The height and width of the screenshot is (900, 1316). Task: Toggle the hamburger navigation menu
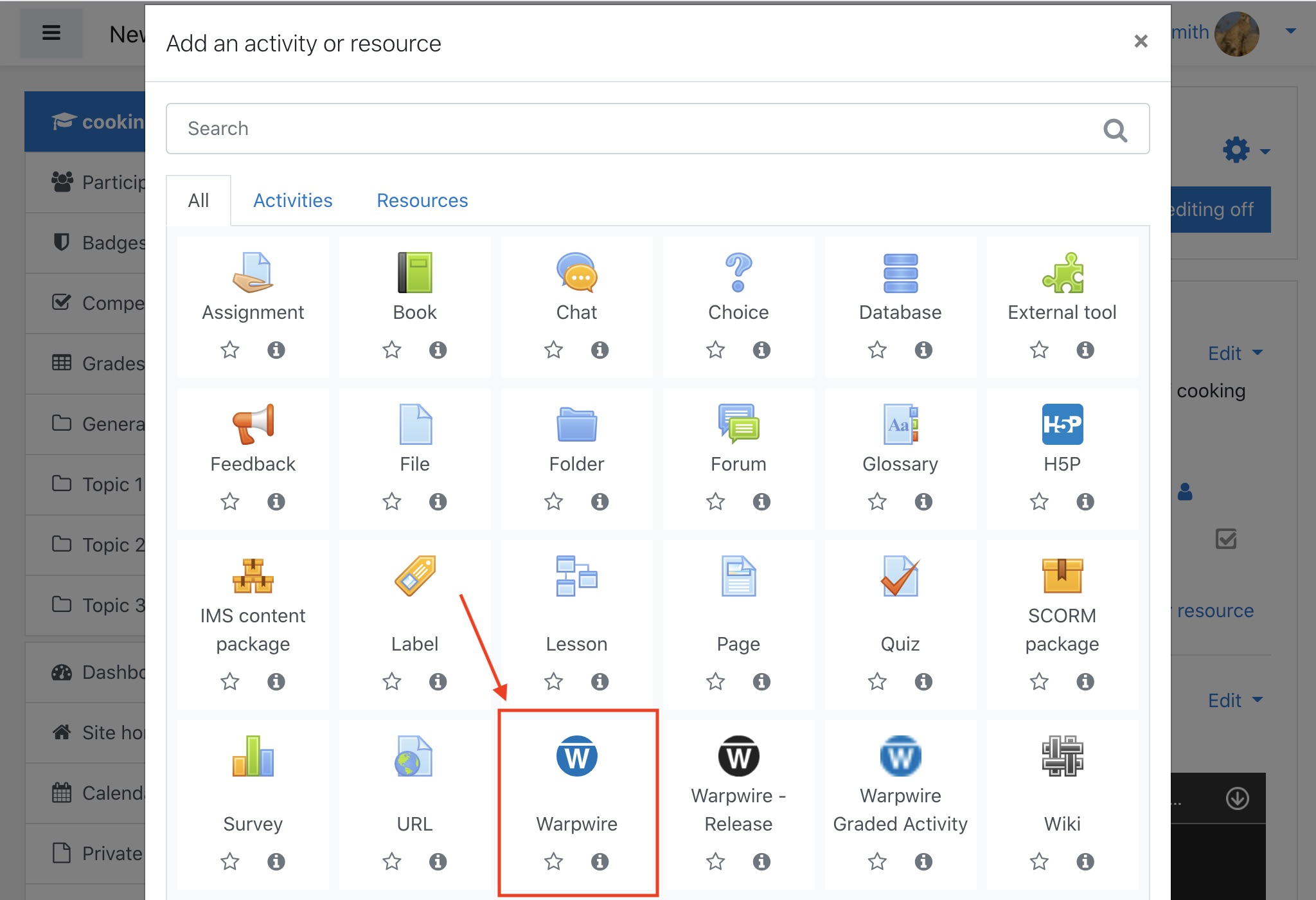point(51,33)
